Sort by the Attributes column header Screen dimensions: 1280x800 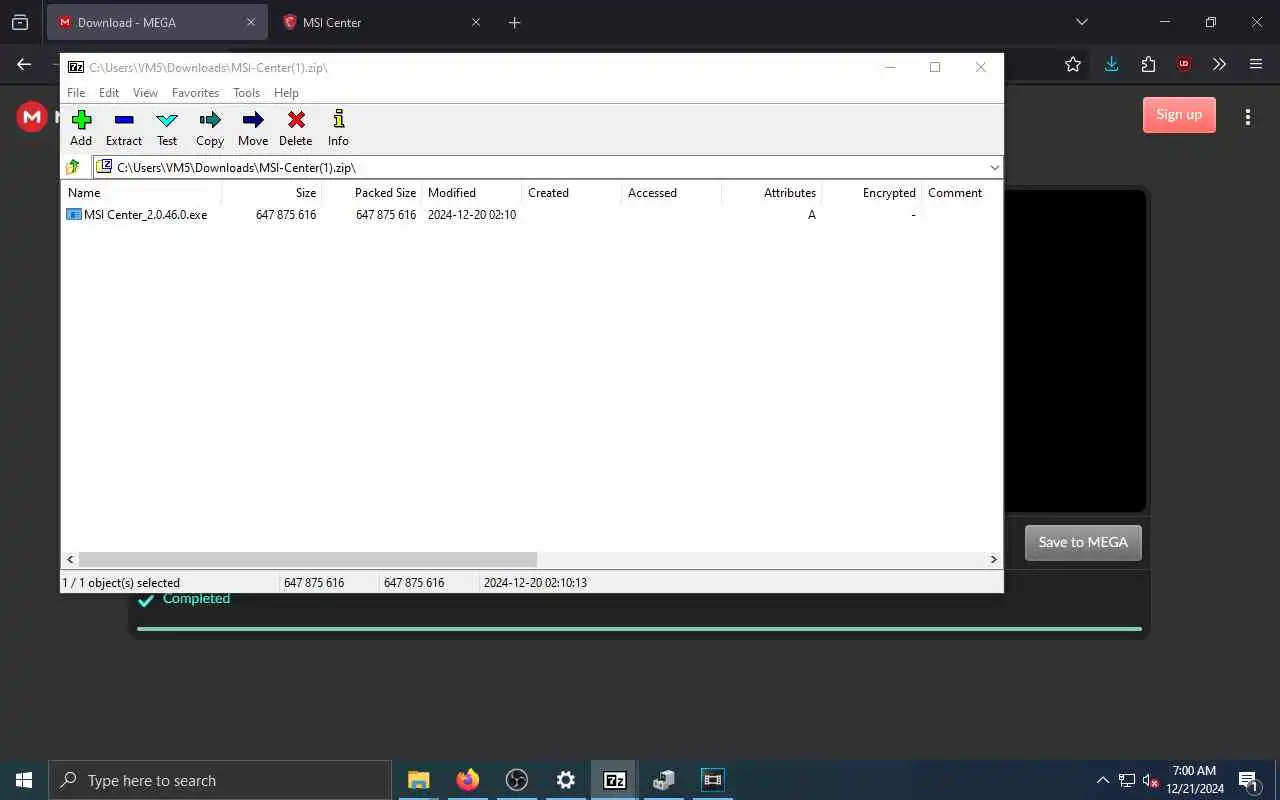tap(772, 193)
